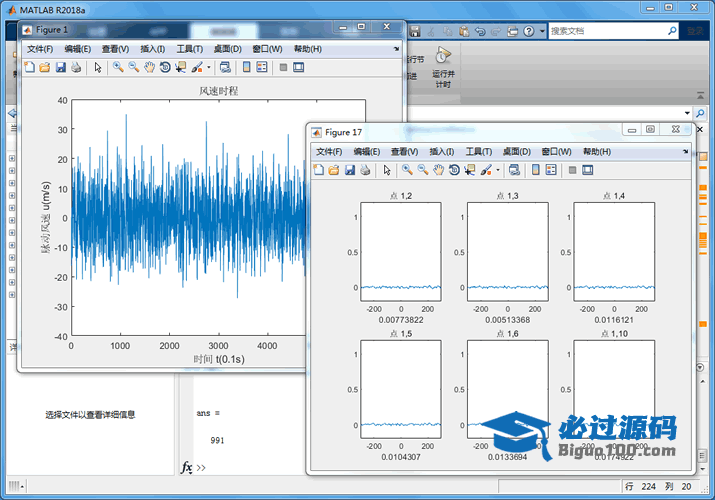This screenshot has height=500, width=715.
Task: Open brush color dropdown arrow in Figure 17
Action: [498, 170]
